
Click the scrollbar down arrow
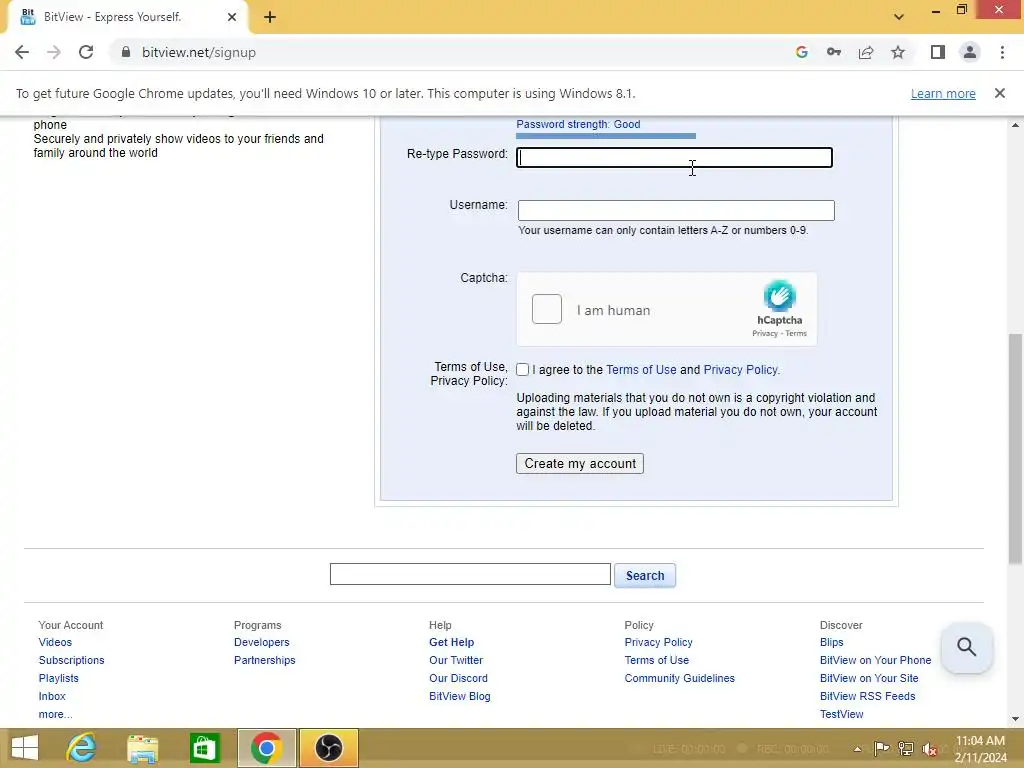pos(1016,719)
